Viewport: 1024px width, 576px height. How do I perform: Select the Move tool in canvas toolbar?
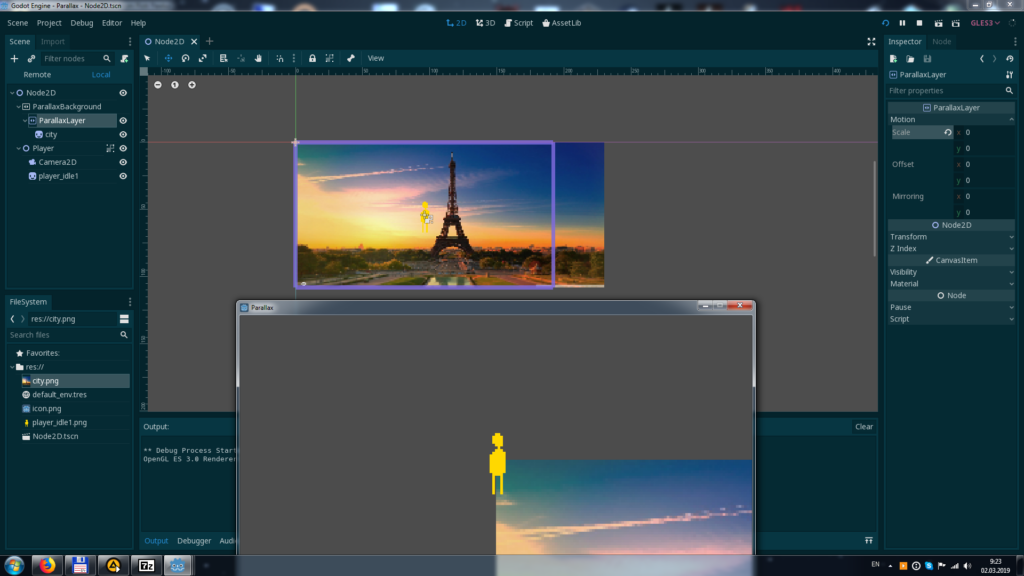point(170,58)
